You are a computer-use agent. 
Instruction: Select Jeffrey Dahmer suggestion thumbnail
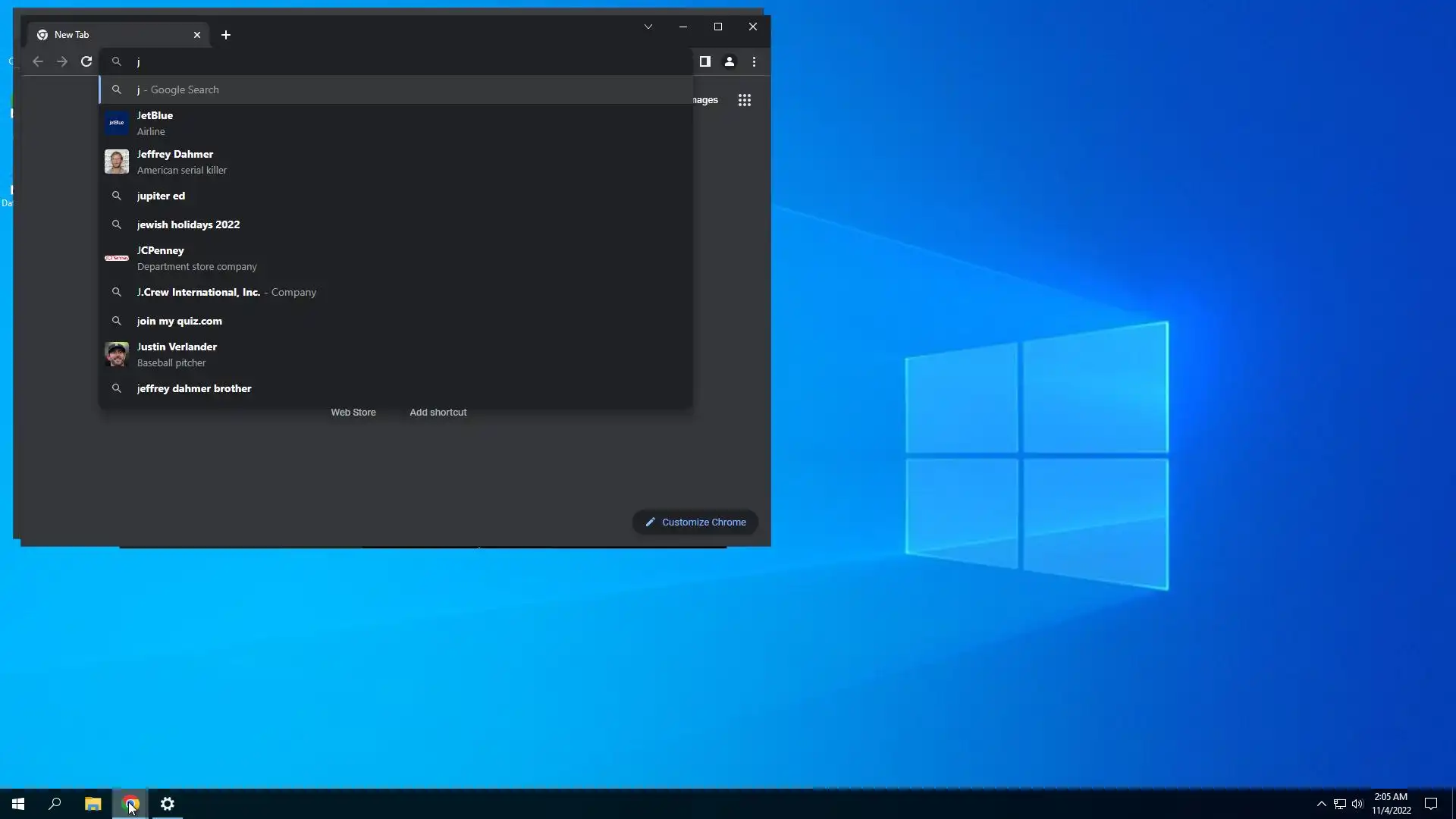click(x=117, y=162)
